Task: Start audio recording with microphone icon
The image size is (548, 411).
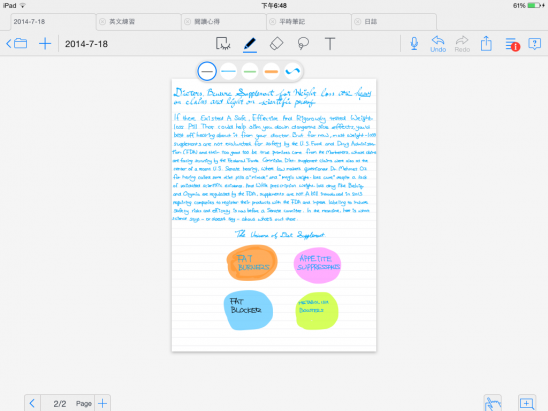Action: click(414, 44)
